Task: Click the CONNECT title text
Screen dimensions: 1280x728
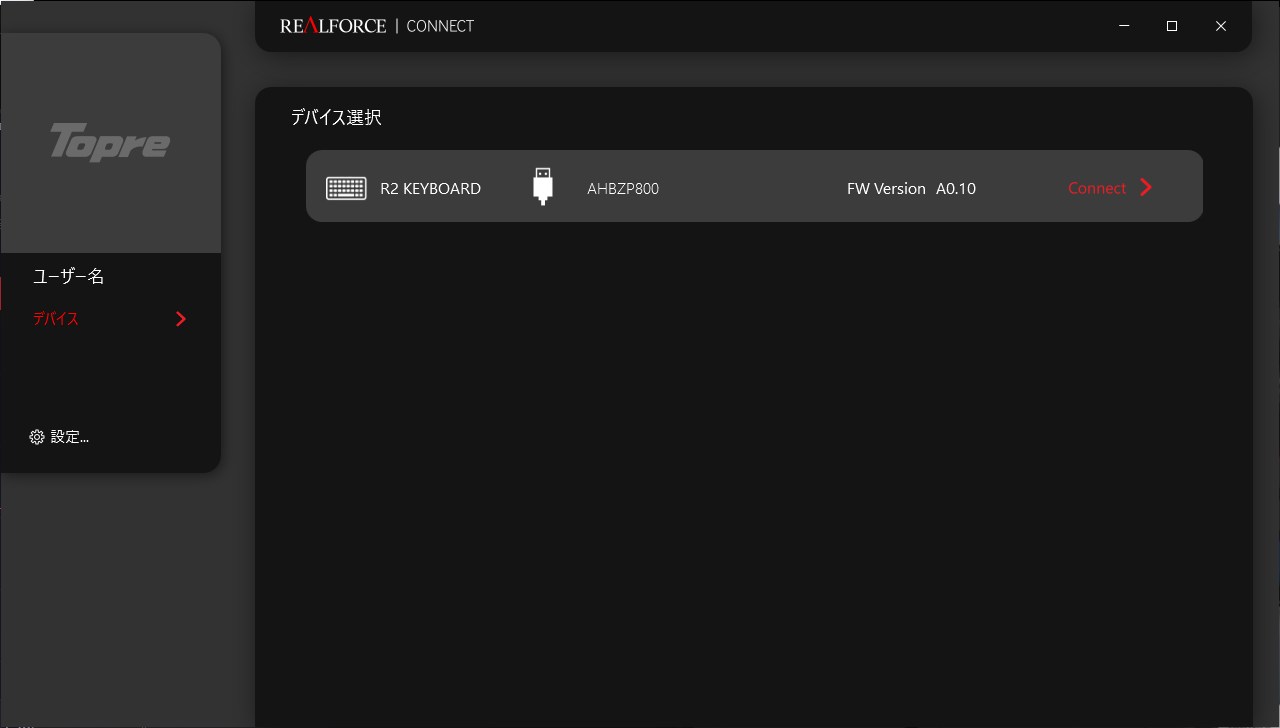Action: pos(440,26)
